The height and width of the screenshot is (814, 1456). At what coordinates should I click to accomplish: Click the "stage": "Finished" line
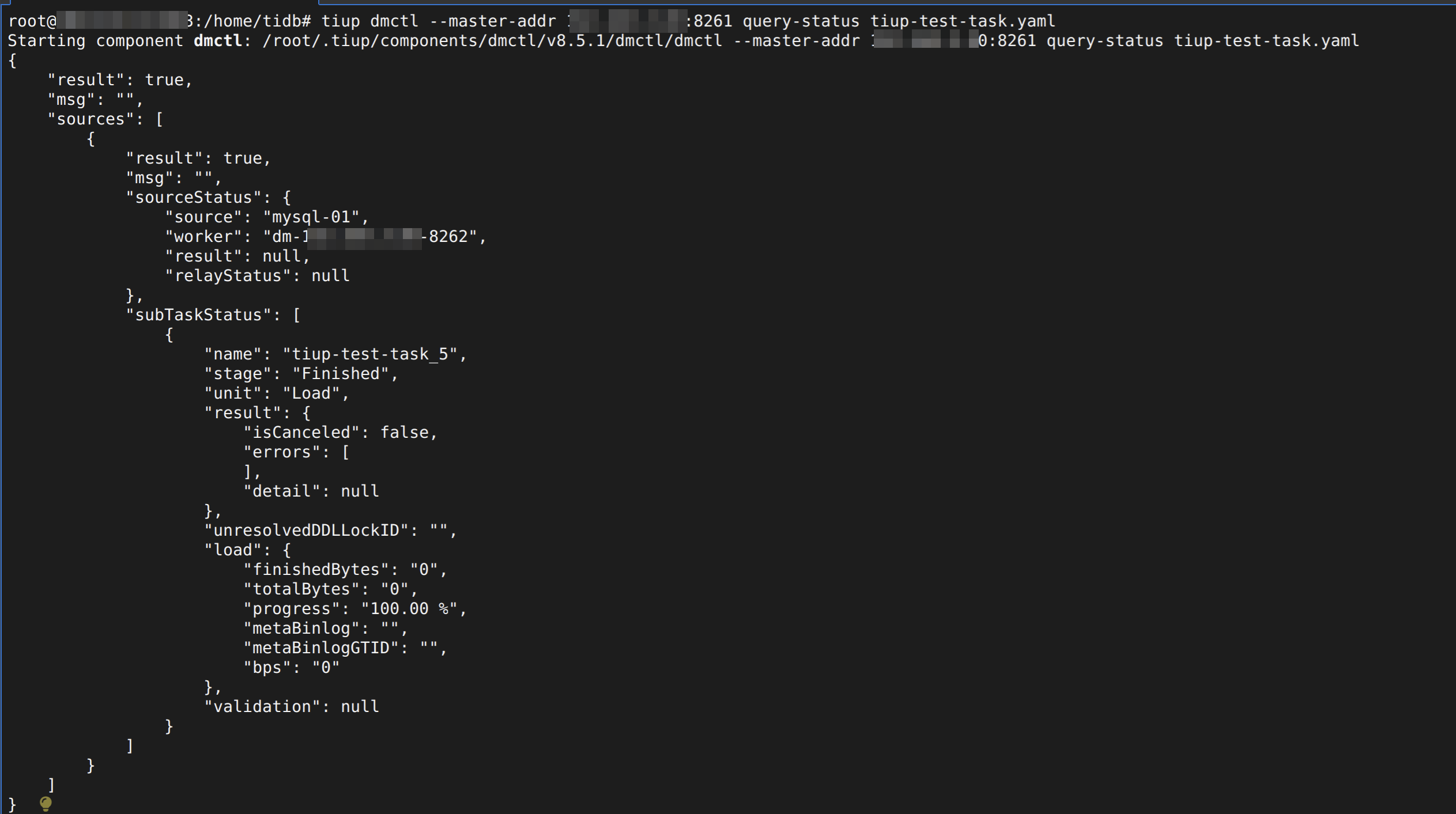click(x=301, y=374)
